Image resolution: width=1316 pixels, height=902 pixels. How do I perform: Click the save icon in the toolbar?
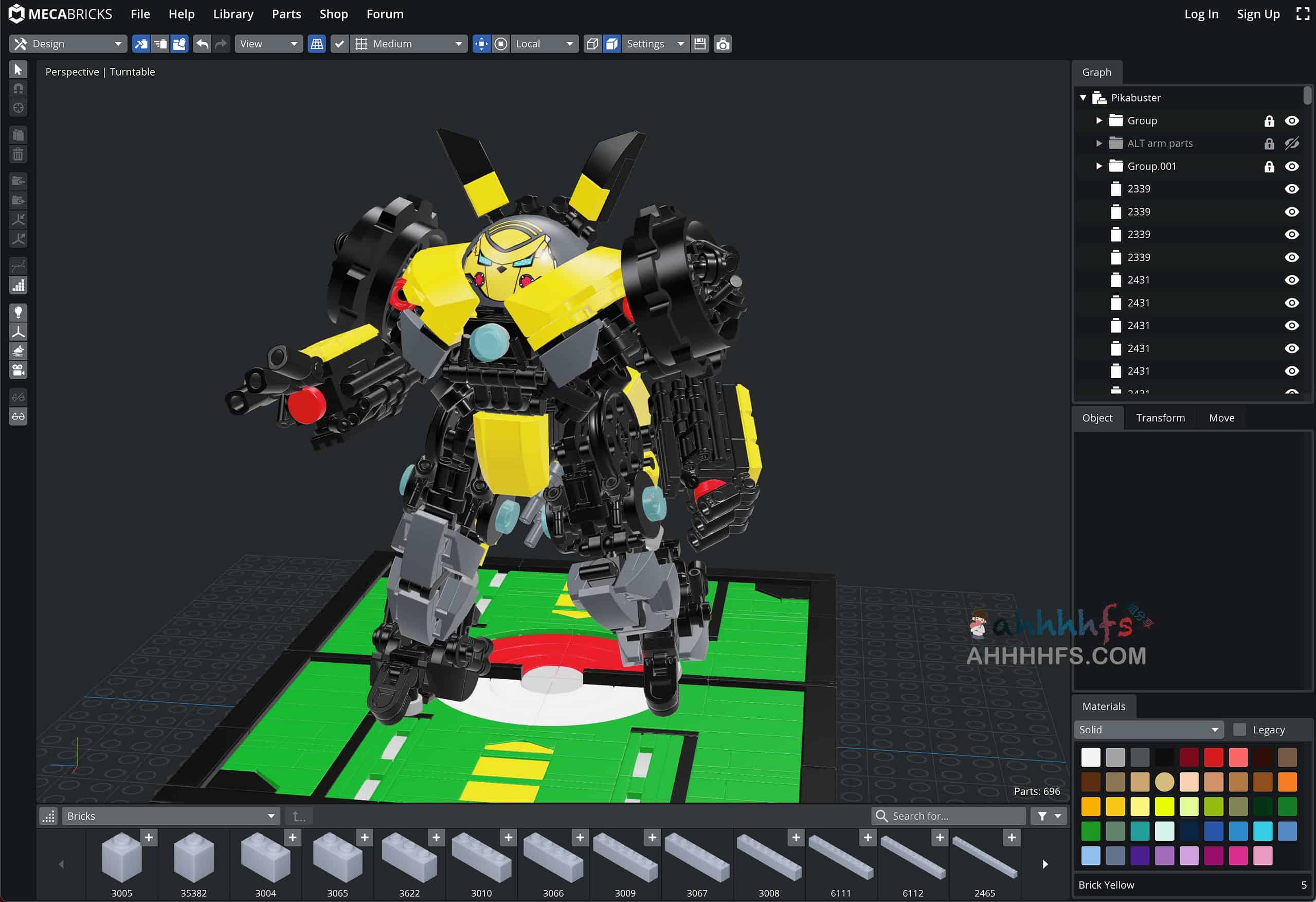[700, 44]
